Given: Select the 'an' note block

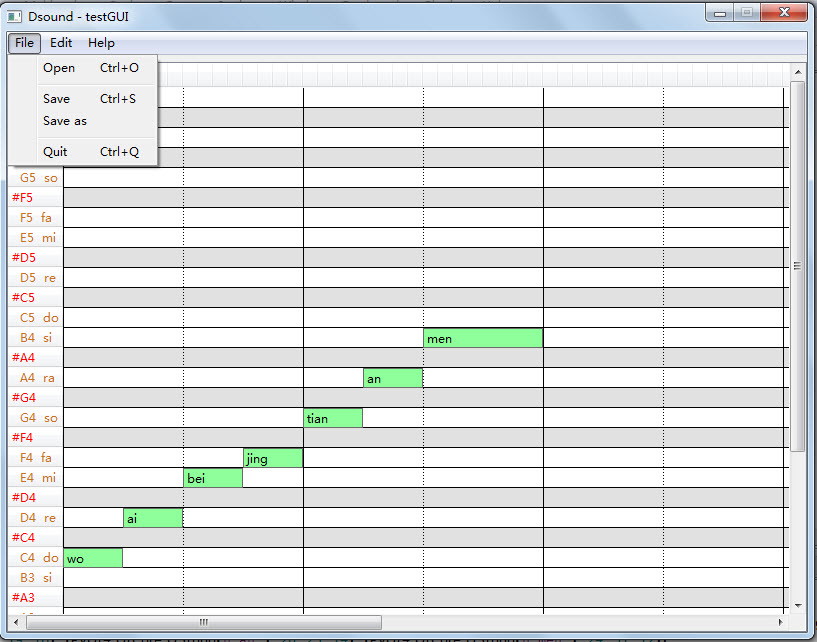Looking at the screenshot, I should coord(393,378).
